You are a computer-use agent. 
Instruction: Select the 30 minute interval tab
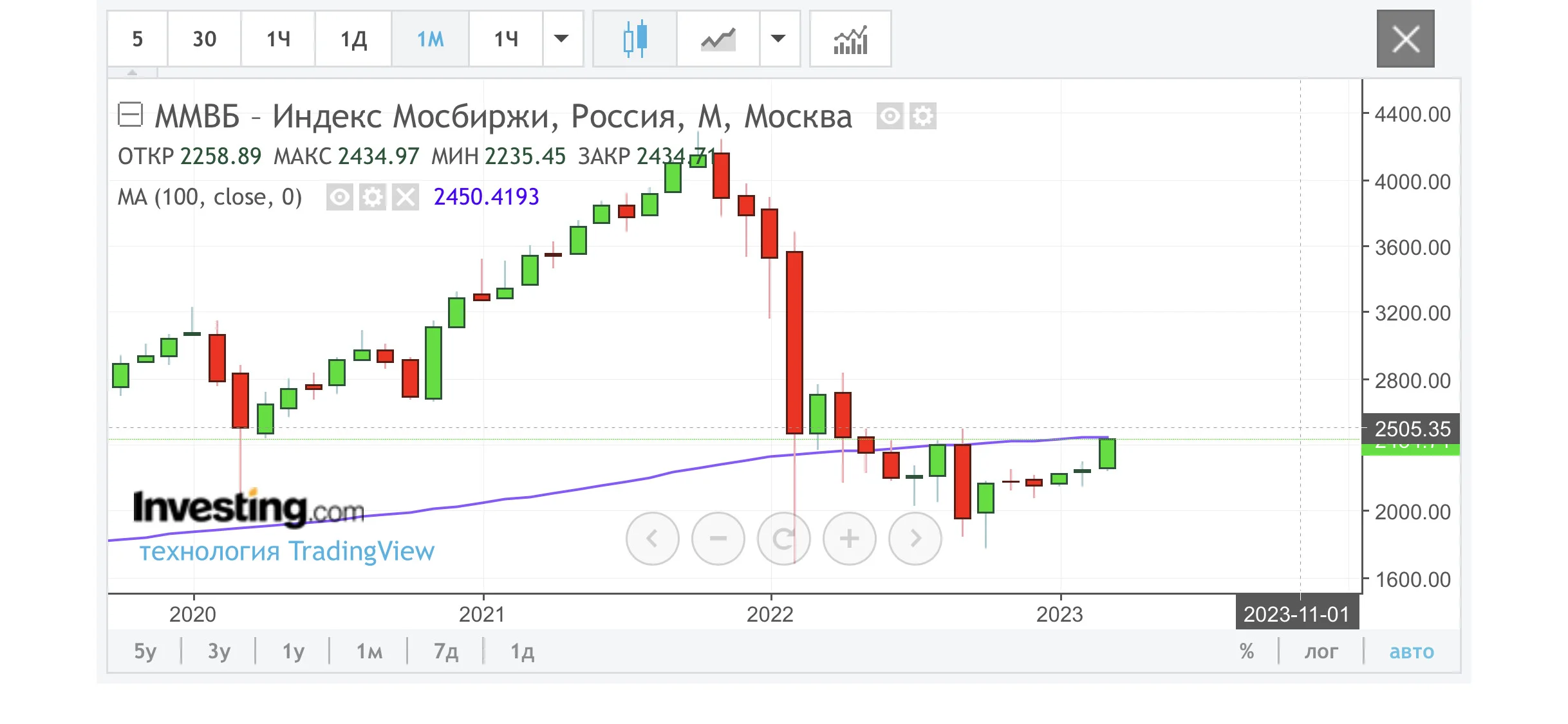coord(204,39)
